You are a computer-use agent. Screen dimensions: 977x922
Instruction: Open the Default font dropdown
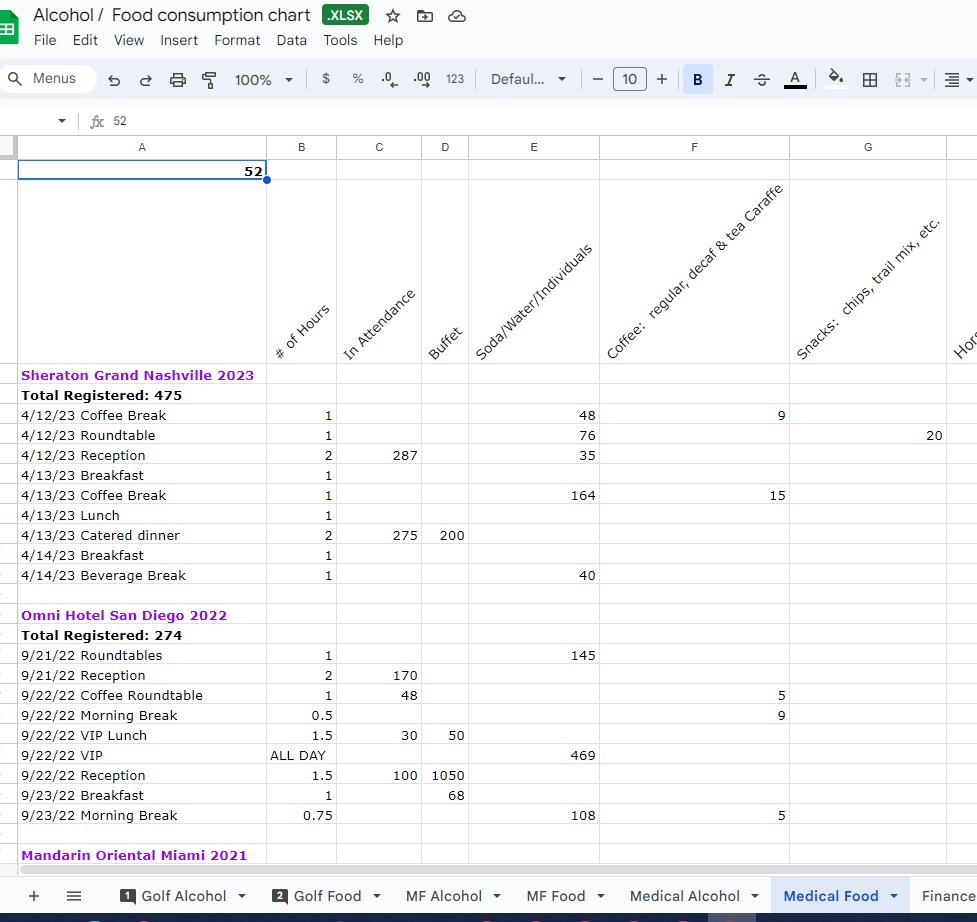(x=528, y=79)
